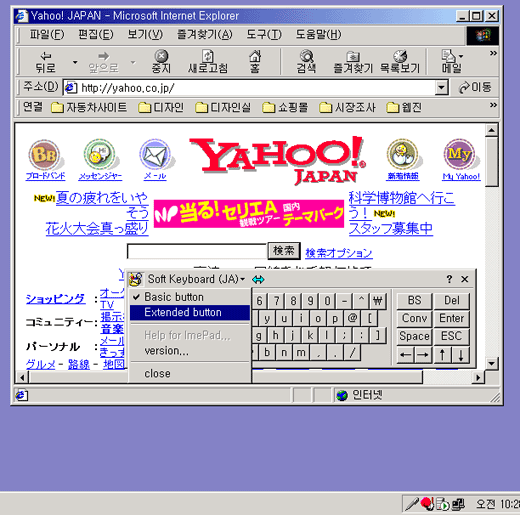This screenshot has height=515, width=520.
Task: Click the Enter key on Soft Keyboard
Action: coord(452,318)
